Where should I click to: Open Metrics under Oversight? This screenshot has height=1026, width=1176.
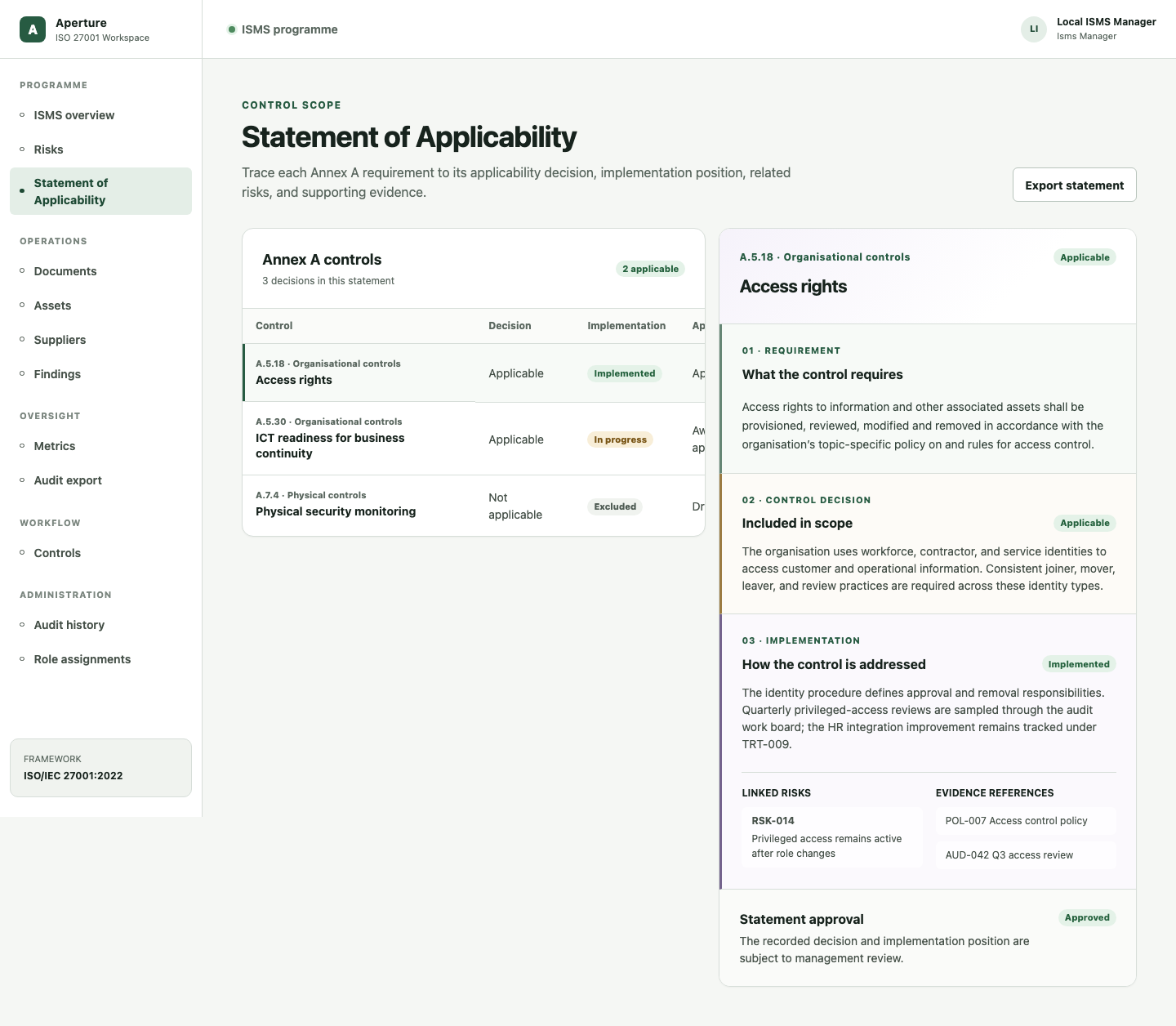100,446
